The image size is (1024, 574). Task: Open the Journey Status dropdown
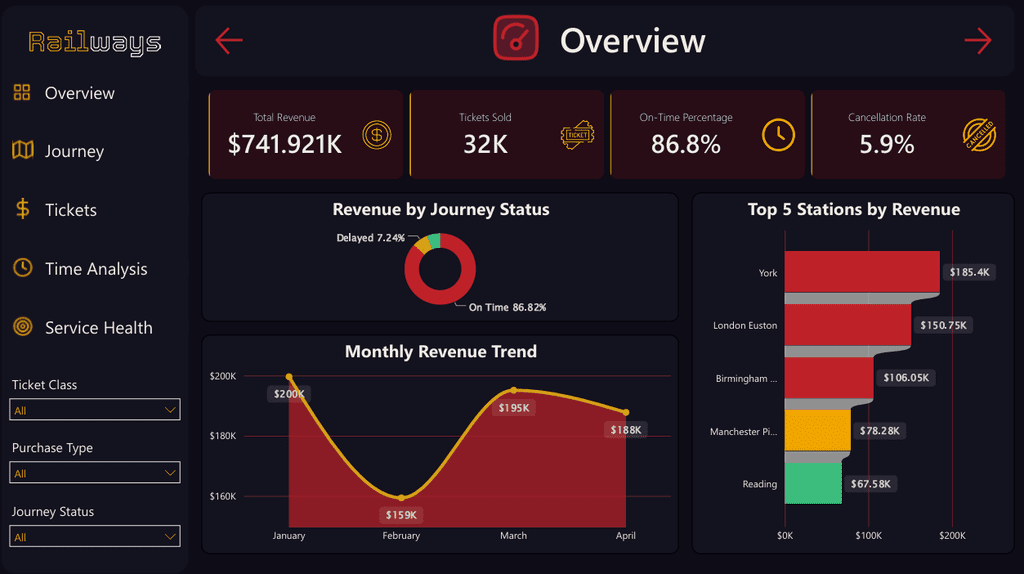click(x=95, y=536)
